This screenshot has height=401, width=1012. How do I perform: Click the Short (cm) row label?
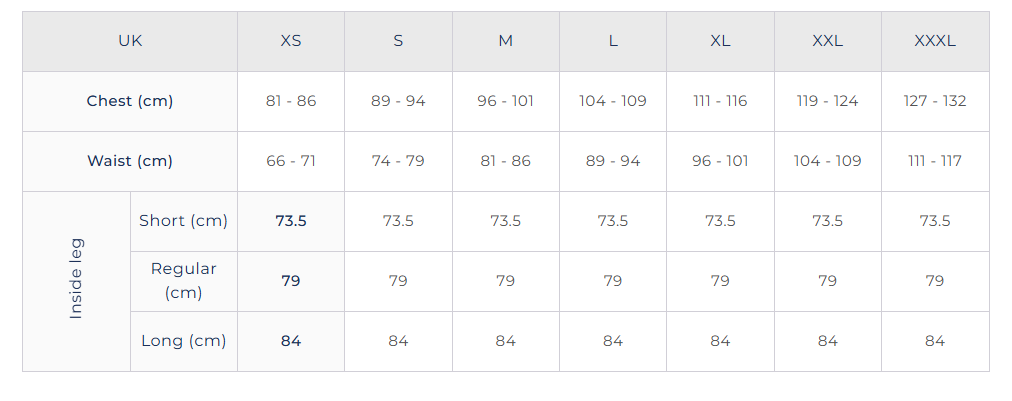[184, 221]
